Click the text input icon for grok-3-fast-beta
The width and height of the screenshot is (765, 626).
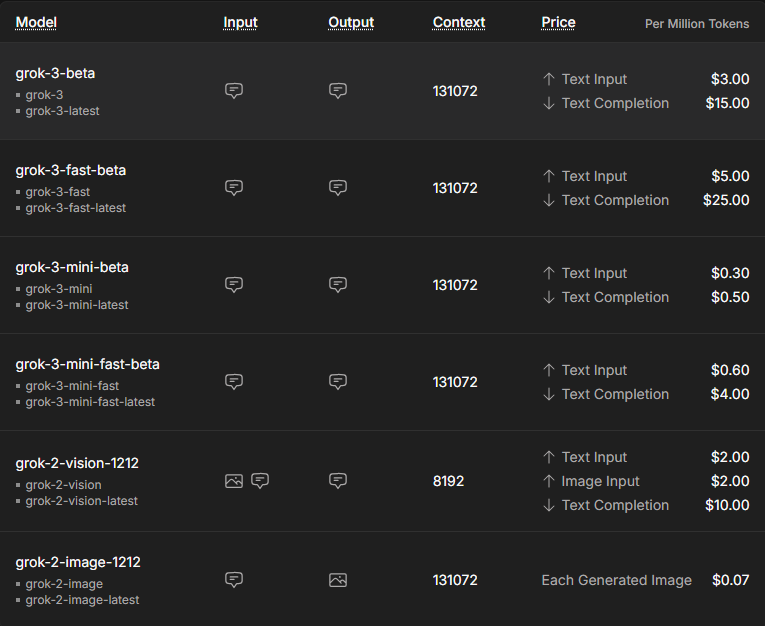coord(234,188)
